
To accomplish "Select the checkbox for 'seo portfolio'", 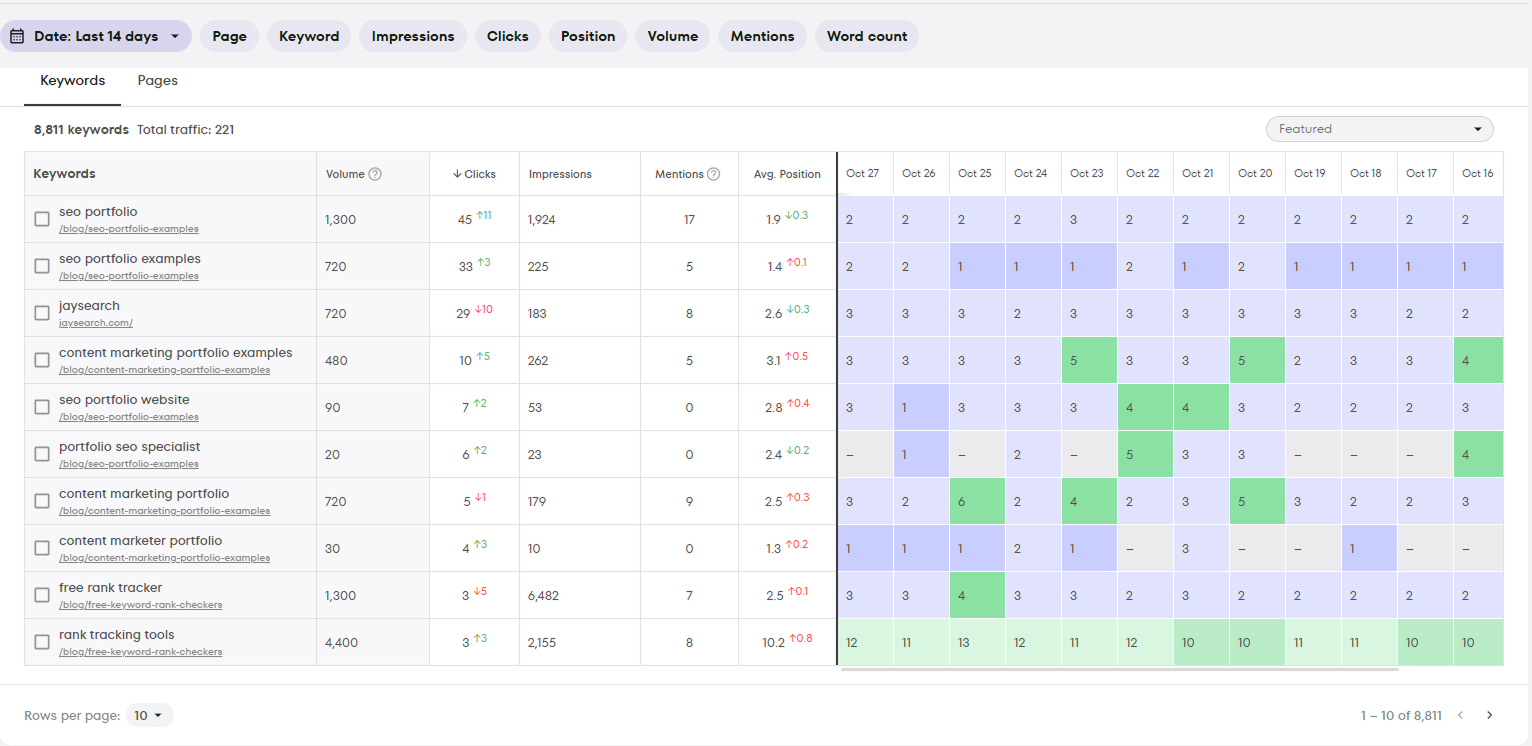I will point(41,219).
